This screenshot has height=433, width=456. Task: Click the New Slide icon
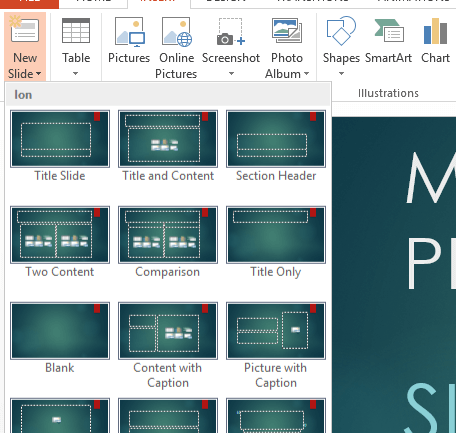(24, 29)
